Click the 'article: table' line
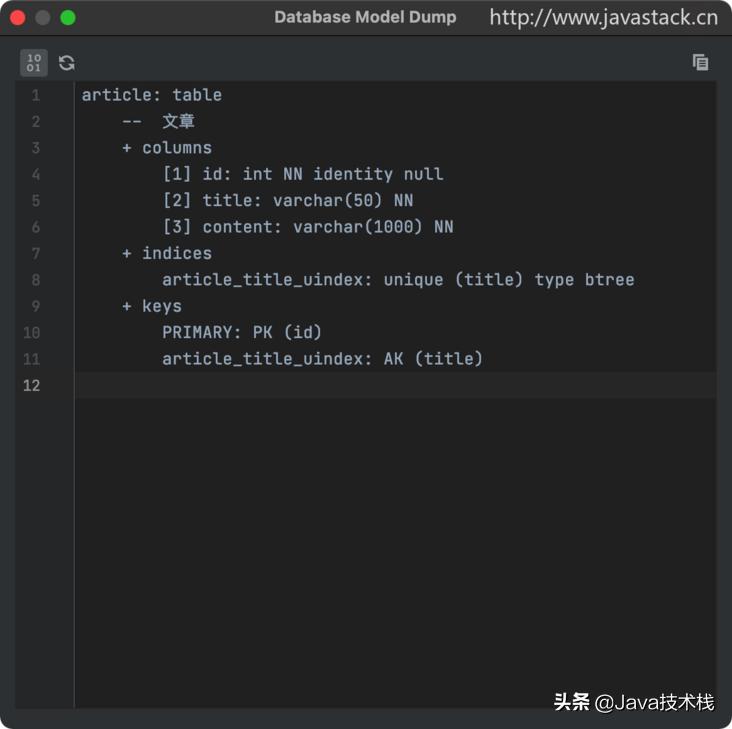Image resolution: width=732 pixels, height=729 pixels. [x=152, y=95]
